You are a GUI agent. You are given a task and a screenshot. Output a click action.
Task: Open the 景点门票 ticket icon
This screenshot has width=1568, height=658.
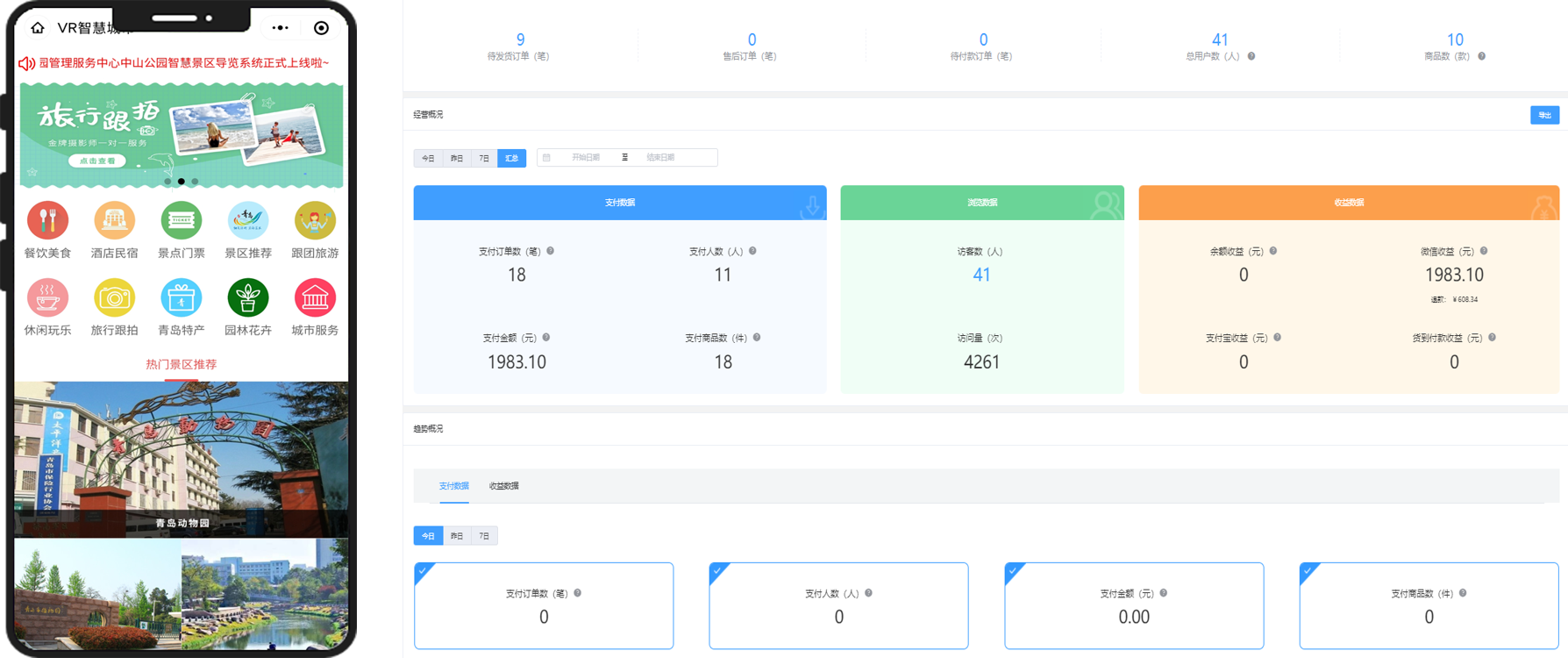181,221
